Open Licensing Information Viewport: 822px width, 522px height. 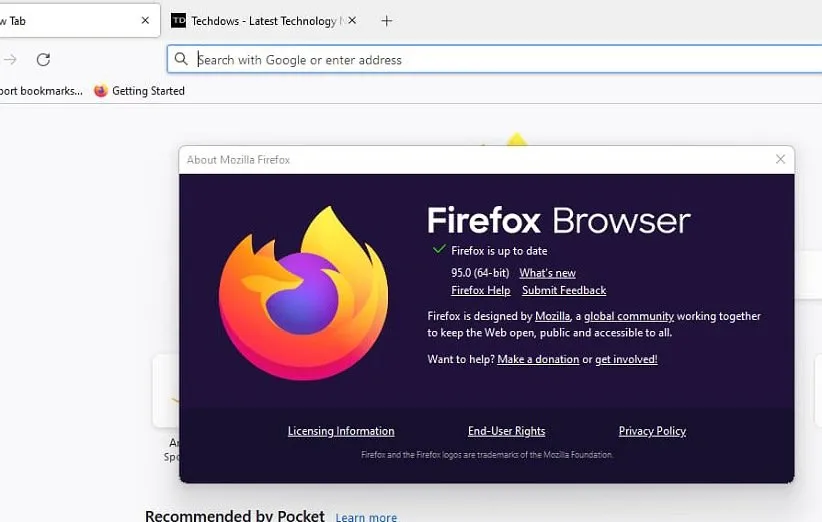[x=341, y=431]
